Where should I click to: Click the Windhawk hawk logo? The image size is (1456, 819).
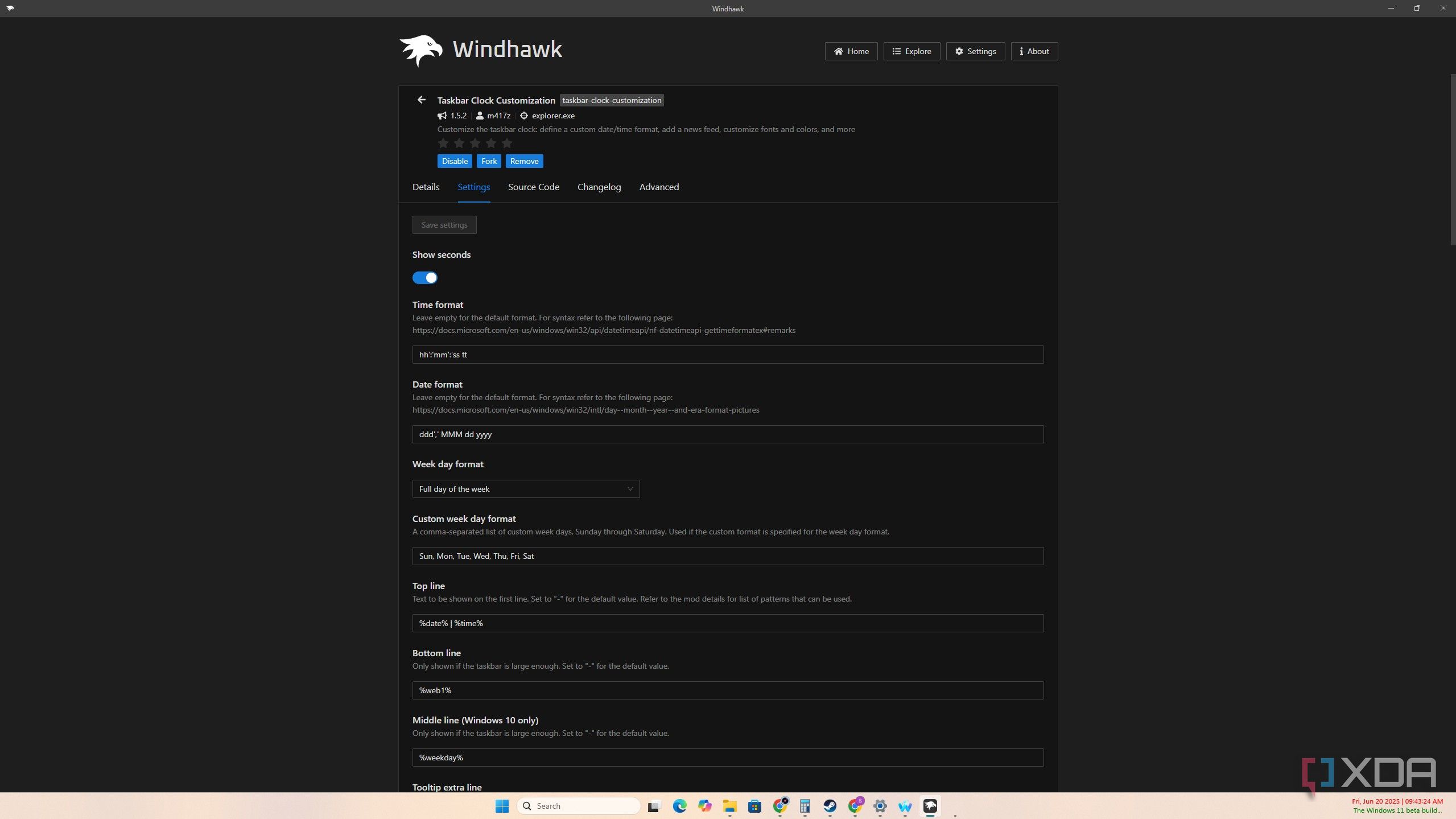point(421,51)
